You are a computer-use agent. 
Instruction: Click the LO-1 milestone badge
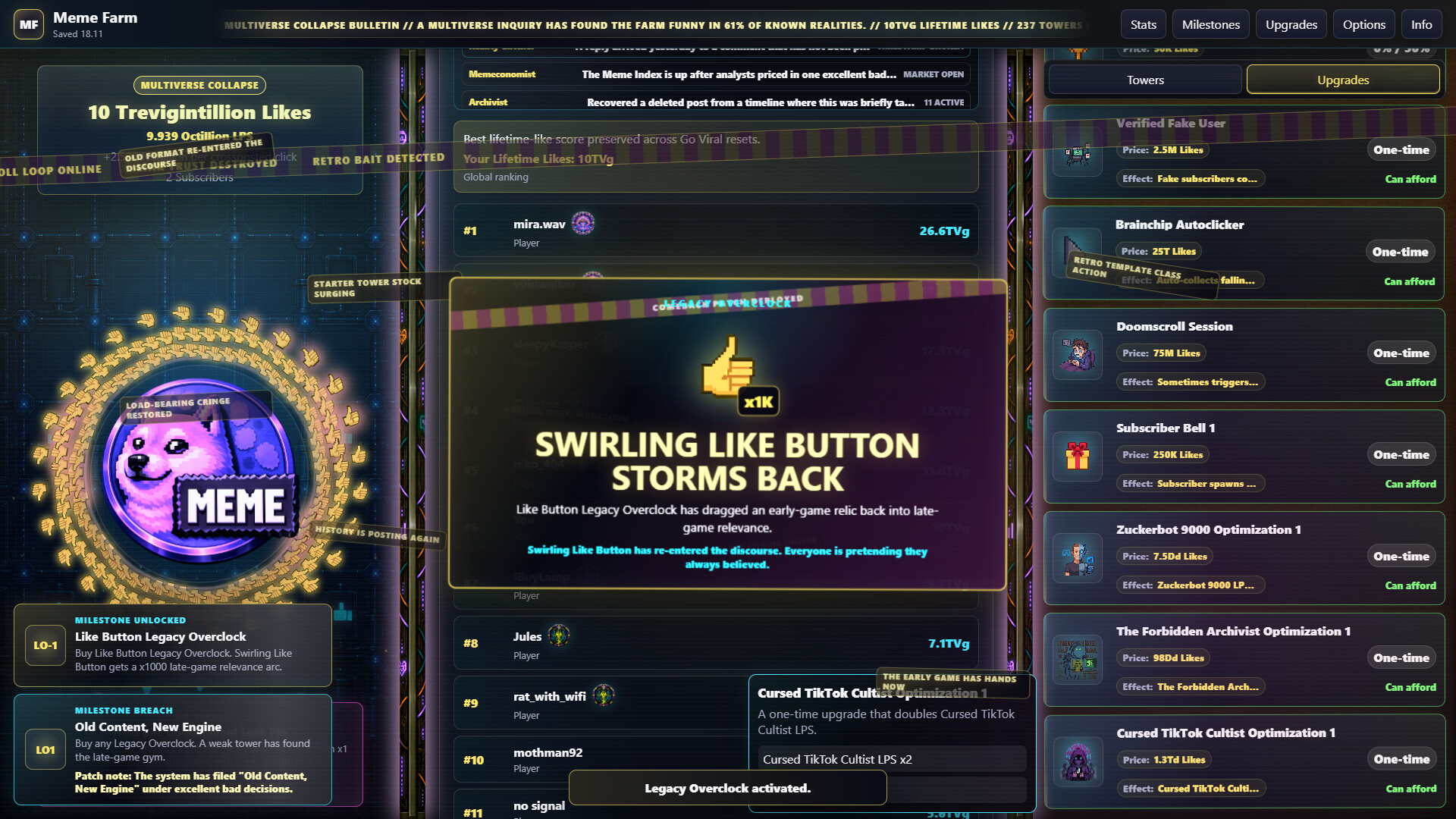coord(45,645)
